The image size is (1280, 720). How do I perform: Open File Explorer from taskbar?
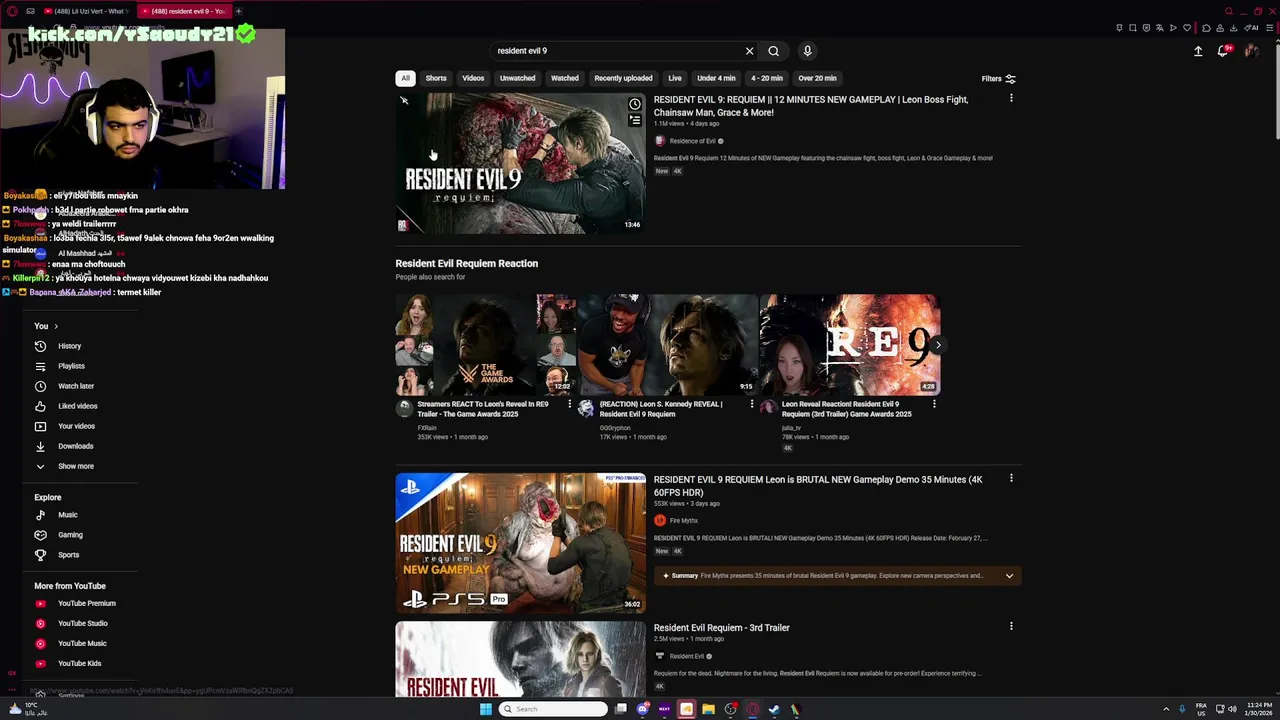[708, 709]
